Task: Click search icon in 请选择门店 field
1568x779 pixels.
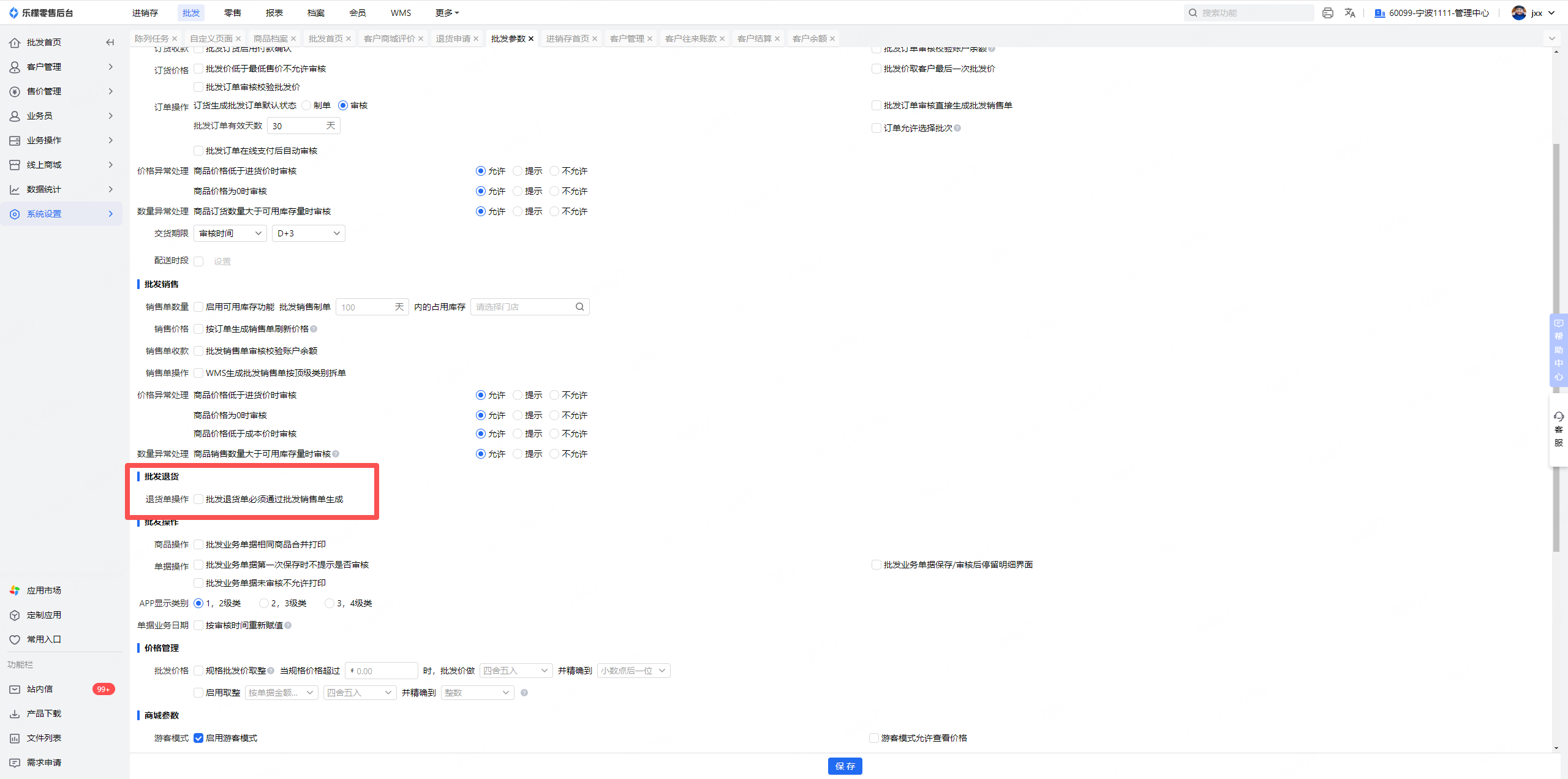Action: pyautogui.click(x=579, y=307)
